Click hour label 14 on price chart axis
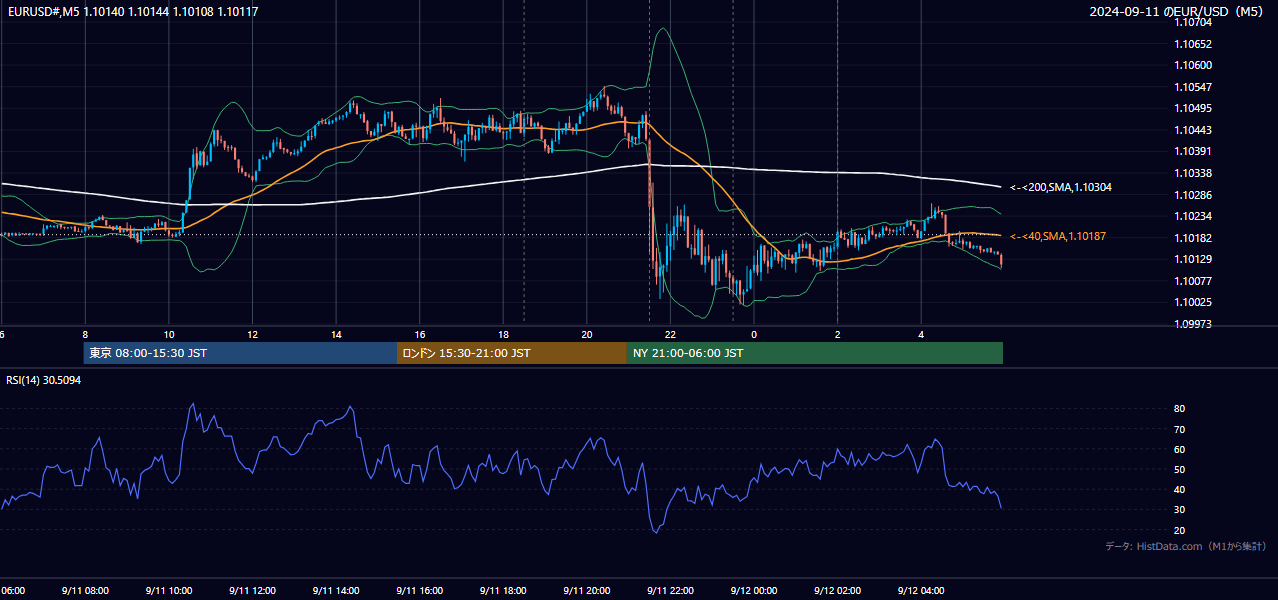 click(x=336, y=335)
